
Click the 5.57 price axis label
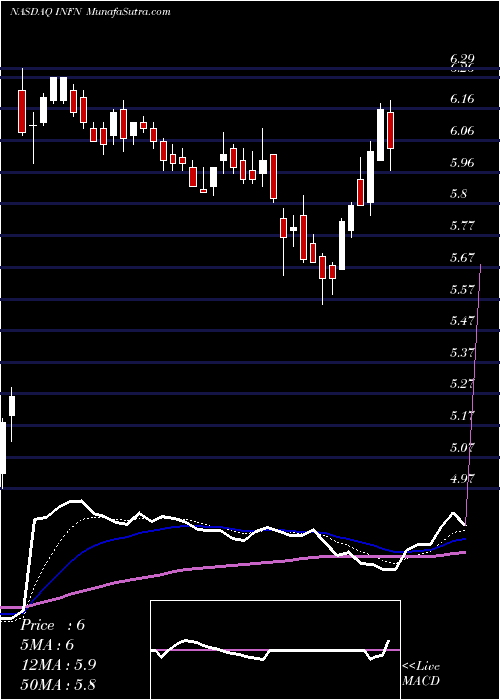point(462,289)
